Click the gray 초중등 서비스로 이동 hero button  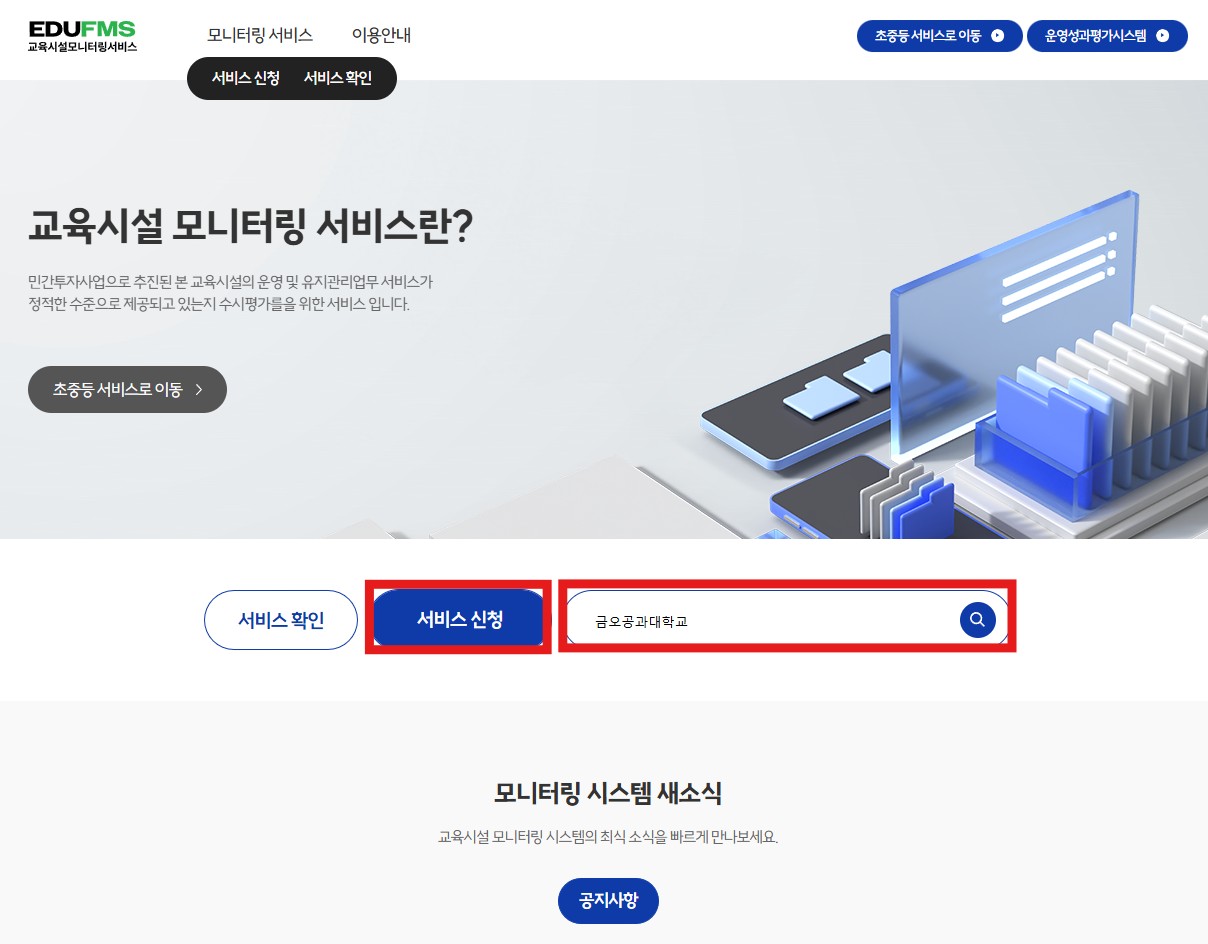pyautogui.click(x=127, y=390)
